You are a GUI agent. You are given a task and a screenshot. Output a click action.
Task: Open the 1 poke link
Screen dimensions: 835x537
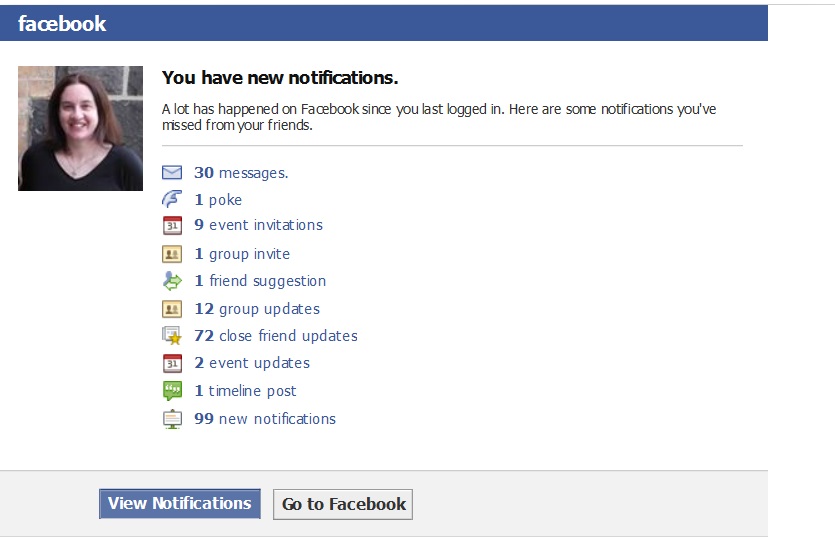[x=218, y=200]
